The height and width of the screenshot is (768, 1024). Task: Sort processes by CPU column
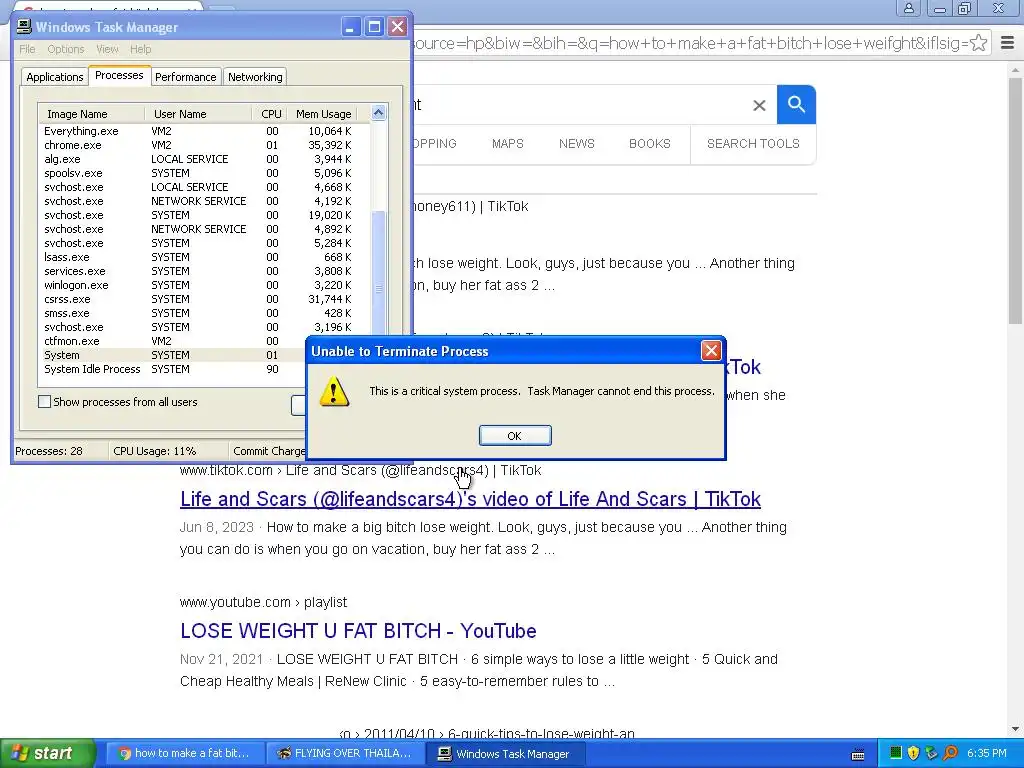270,114
